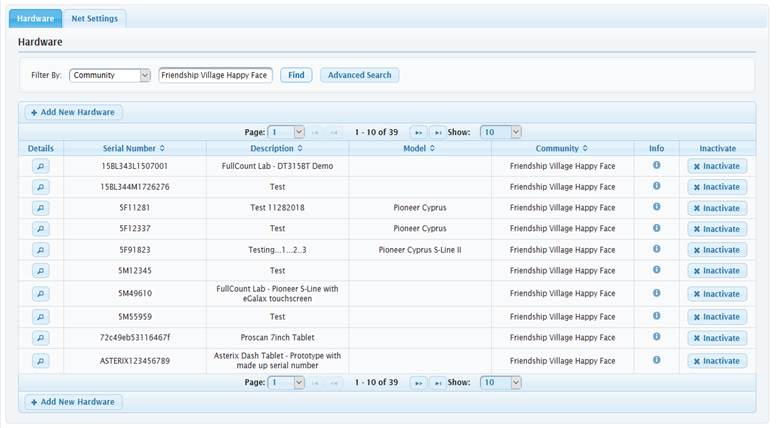Screen dimensions: 780x428
Task: Select description 'FullCount Lab - DT315BT Demo'
Action: click(x=277, y=166)
